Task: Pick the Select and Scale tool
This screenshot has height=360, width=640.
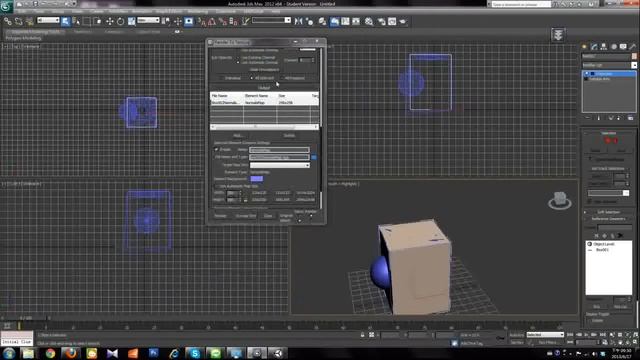Action: (x=131, y=21)
